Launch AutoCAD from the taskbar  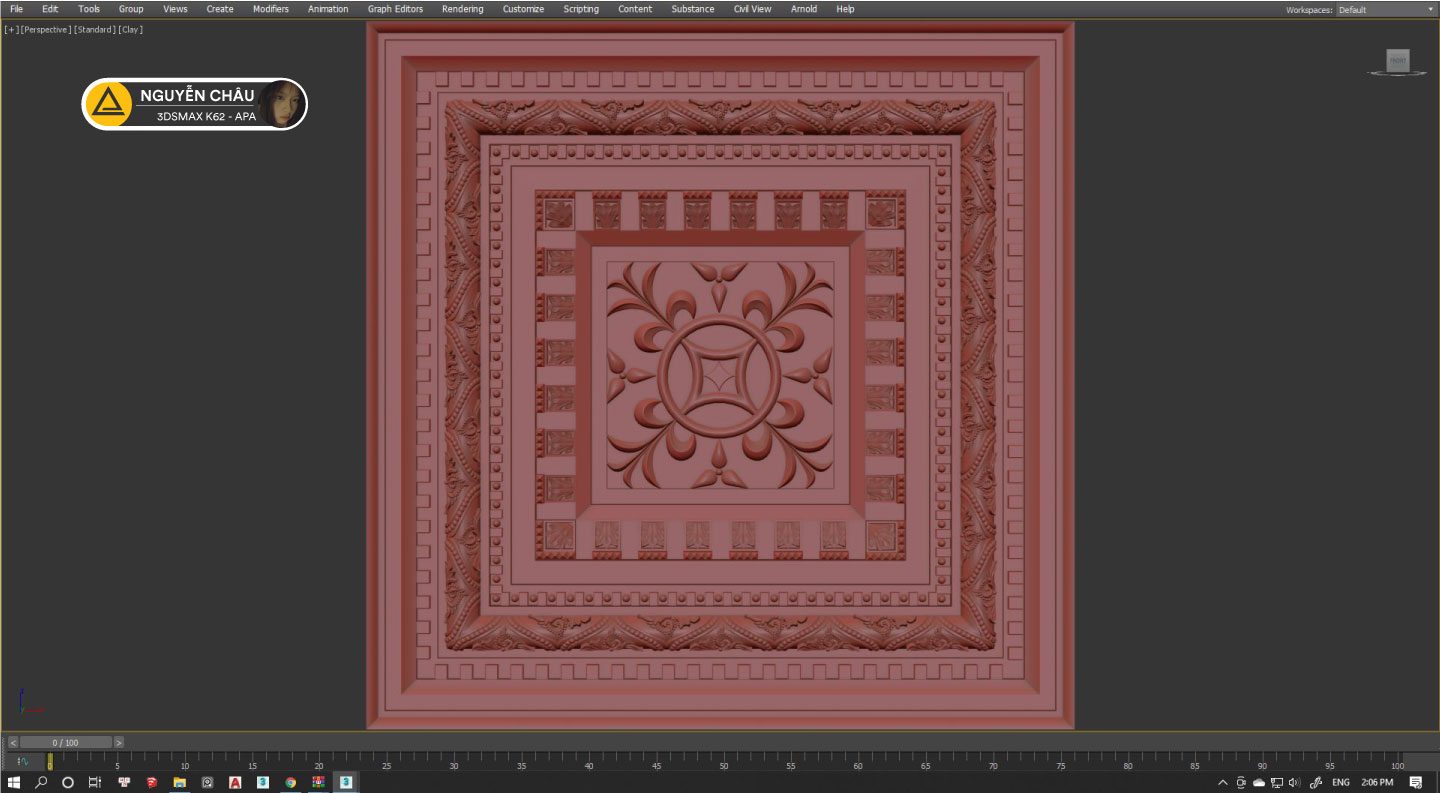click(x=235, y=782)
